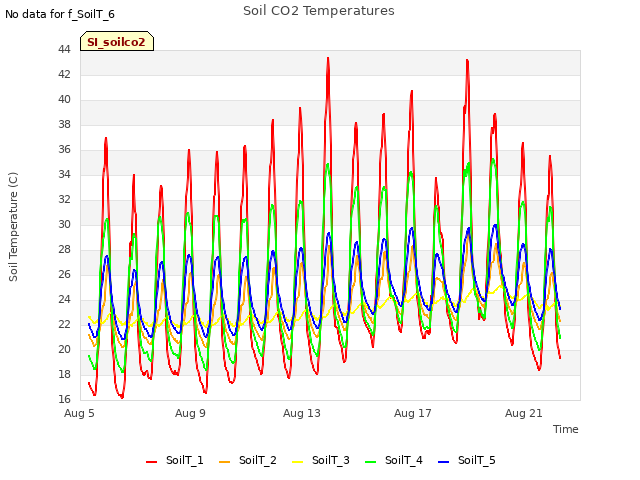Click the 38 y-axis tick label
Image resolution: width=640 pixels, height=480 pixels.
point(64,124)
